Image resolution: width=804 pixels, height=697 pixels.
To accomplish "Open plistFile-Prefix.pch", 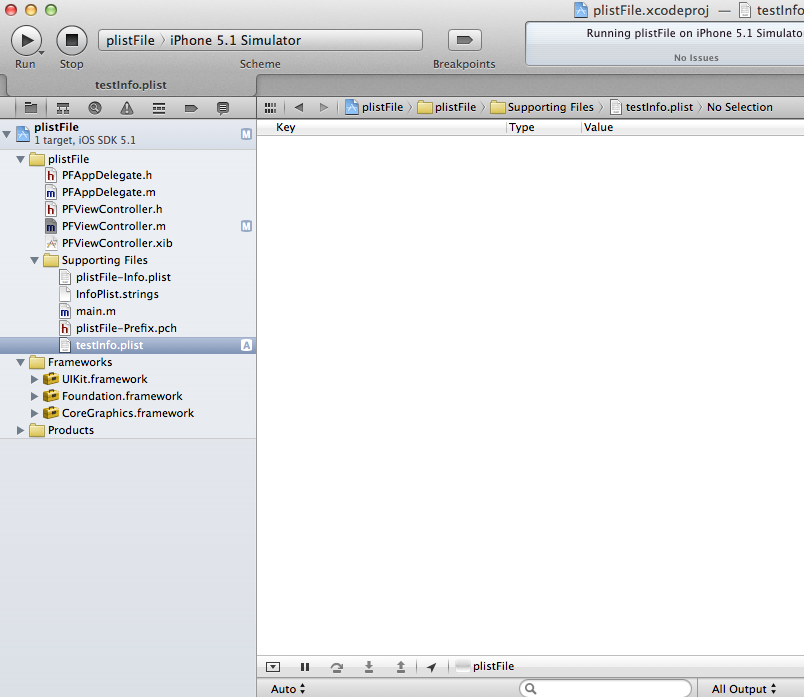I will coord(126,328).
